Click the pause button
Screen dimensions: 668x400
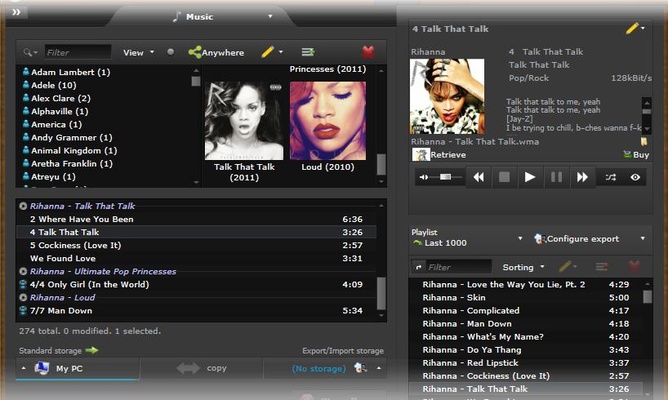(x=556, y=177)
